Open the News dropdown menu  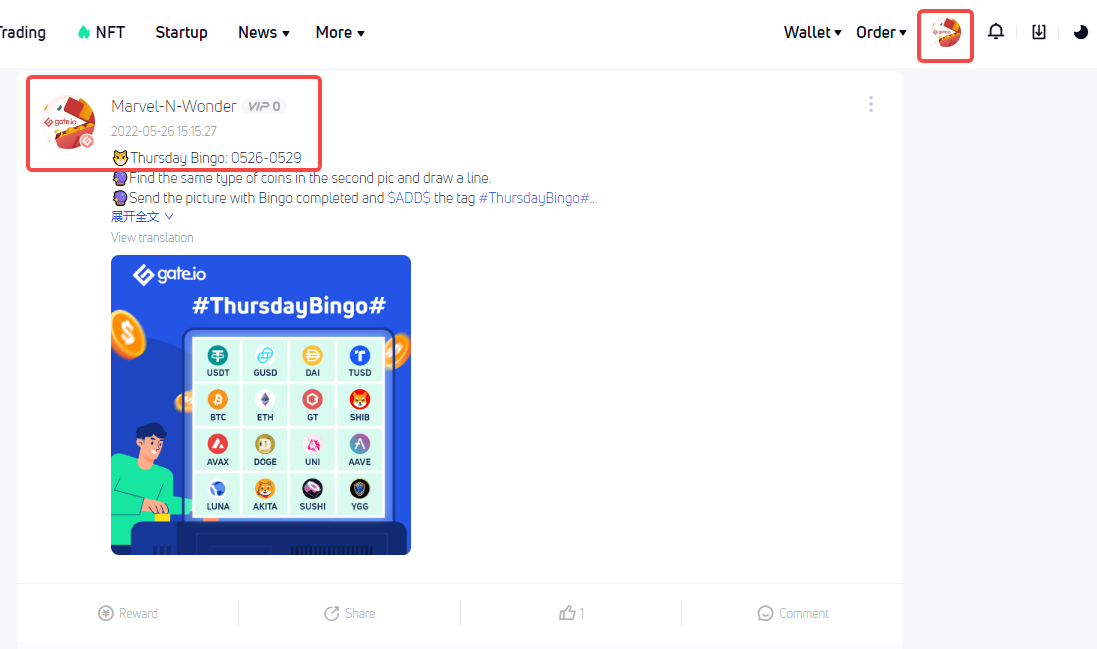(x=264, y=32)
